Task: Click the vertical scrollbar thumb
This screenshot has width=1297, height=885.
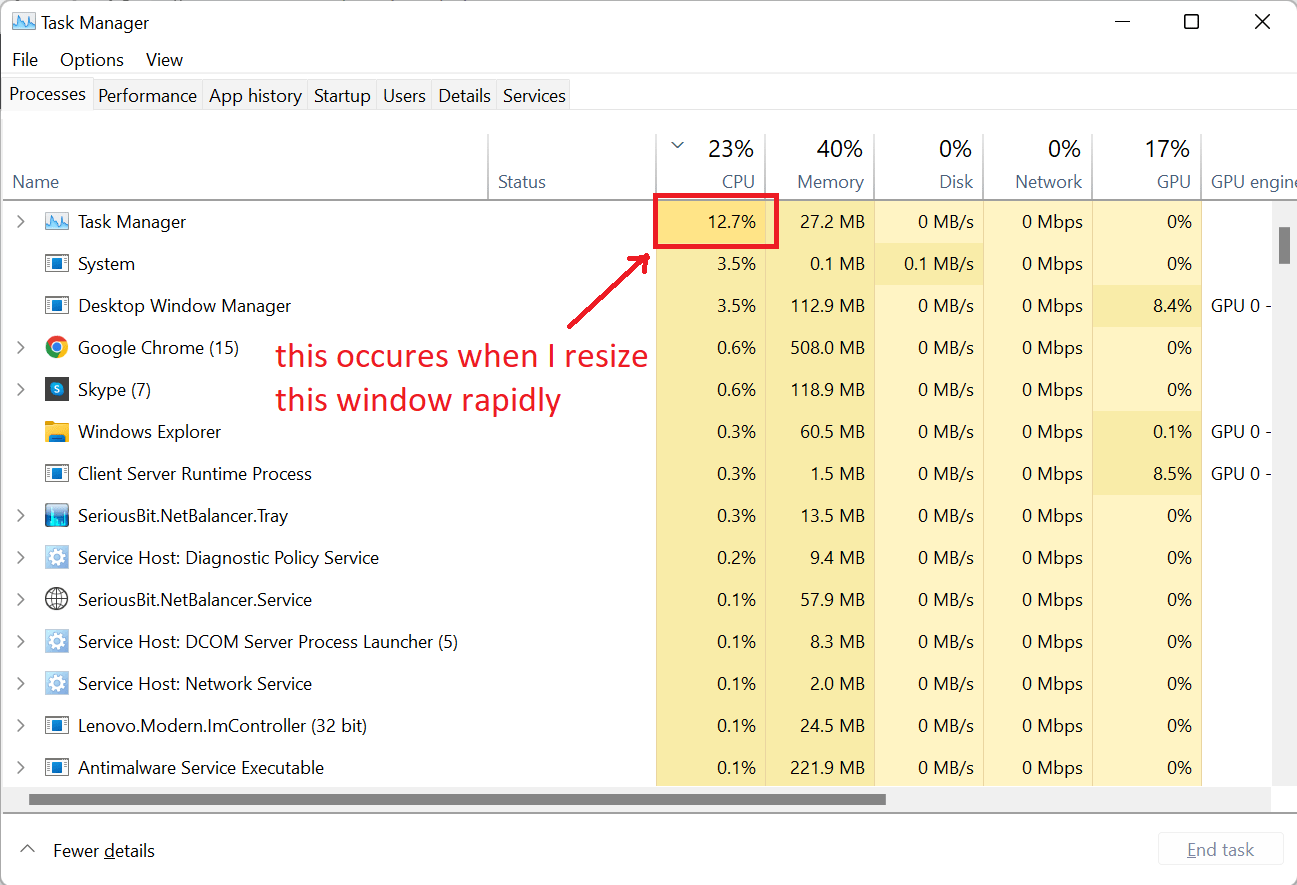Action: pos(1284,246)
